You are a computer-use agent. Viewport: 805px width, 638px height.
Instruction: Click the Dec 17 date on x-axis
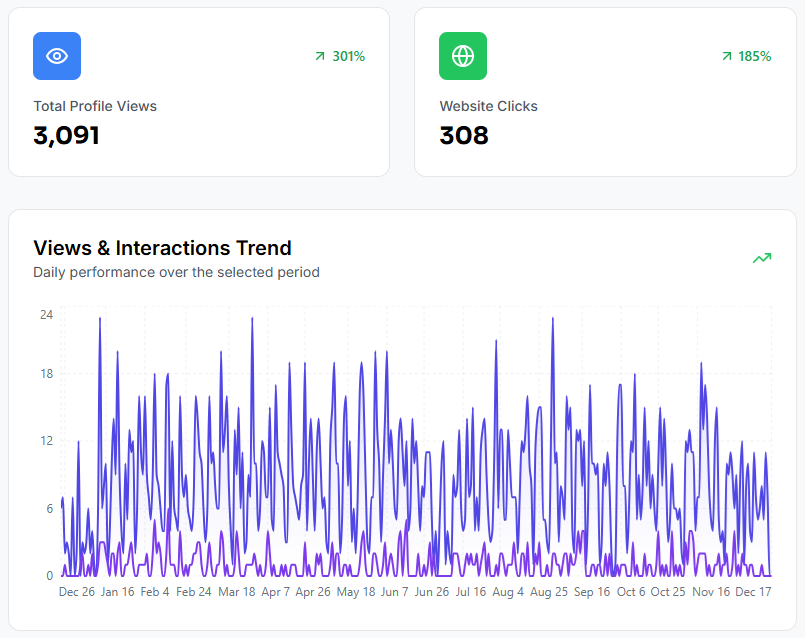[753, 592]
